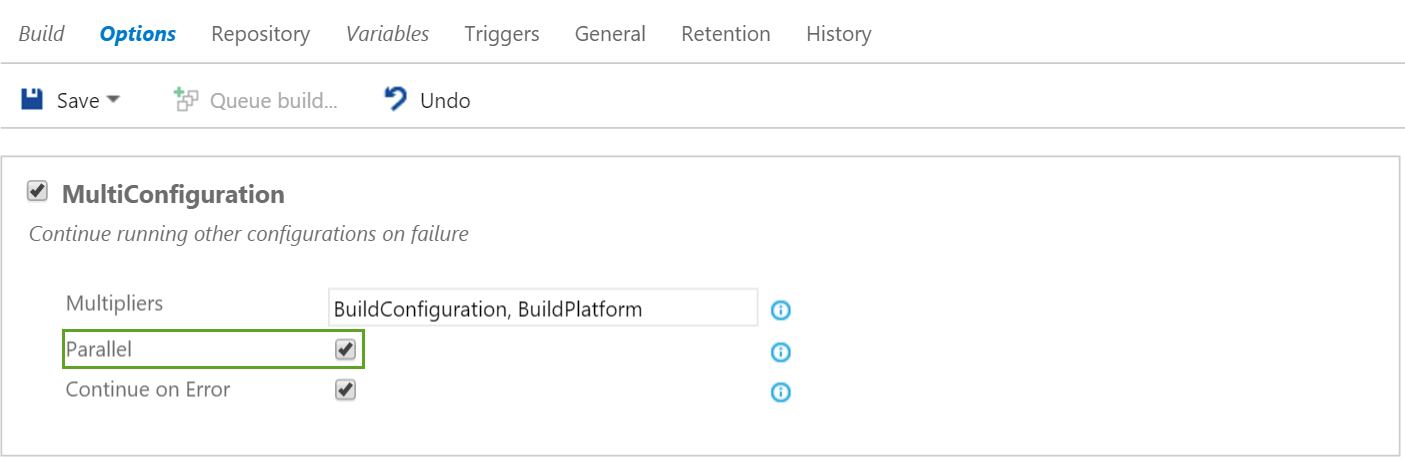The height and width of the screenshot is (459, 1405).
Task: View the History tab
Action: [838, 34]
